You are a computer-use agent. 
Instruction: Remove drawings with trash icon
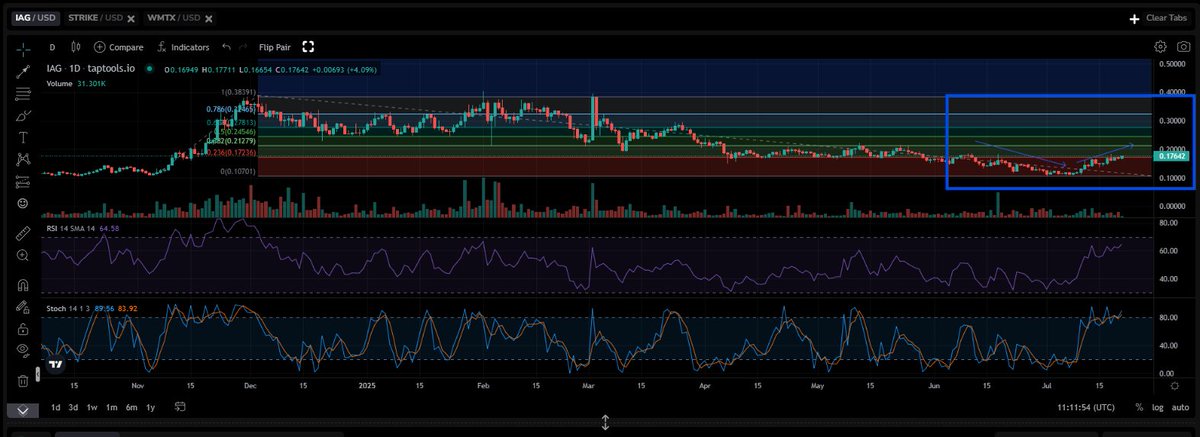[23, 381]
